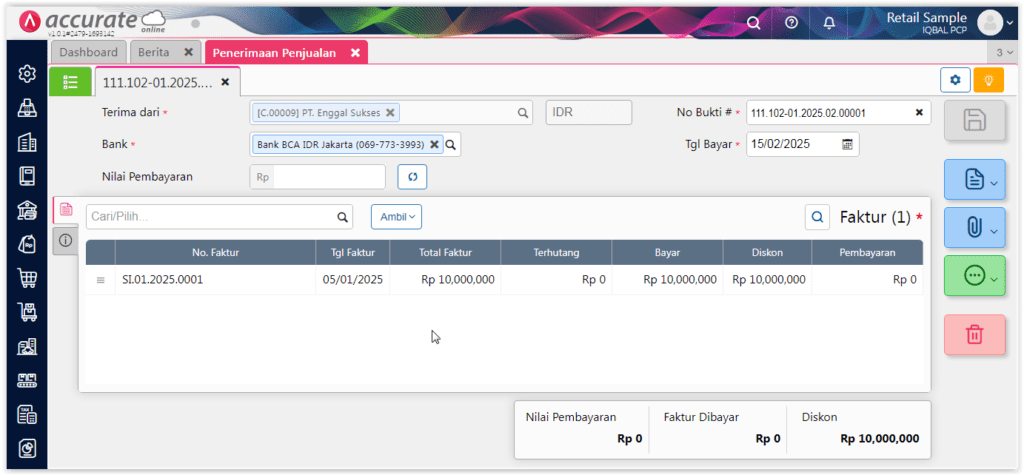Screen dimensions: 1024x475
Task: Click the help question mark icon
Action: pos(791,22)
